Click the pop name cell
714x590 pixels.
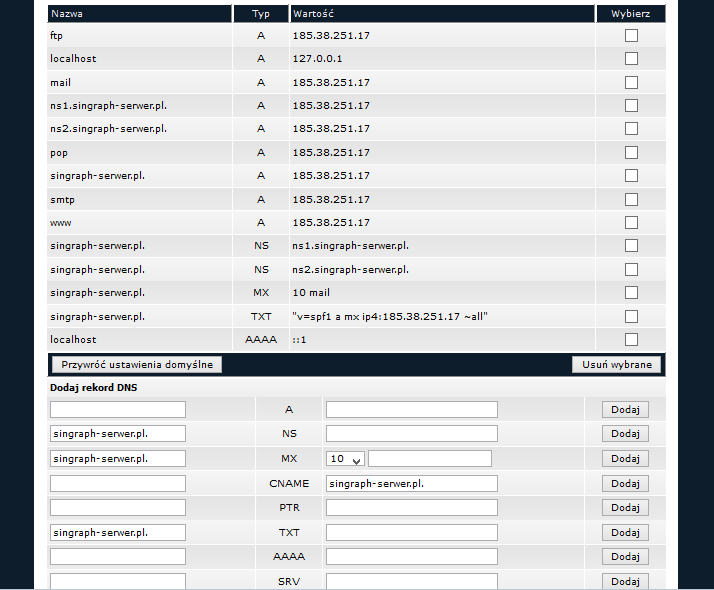pos(59,153)
